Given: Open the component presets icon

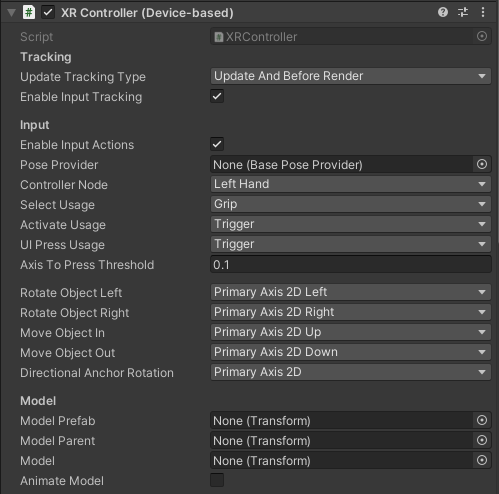Looking at the screenshot, I should pyautogui.click(x=463, y=12).
